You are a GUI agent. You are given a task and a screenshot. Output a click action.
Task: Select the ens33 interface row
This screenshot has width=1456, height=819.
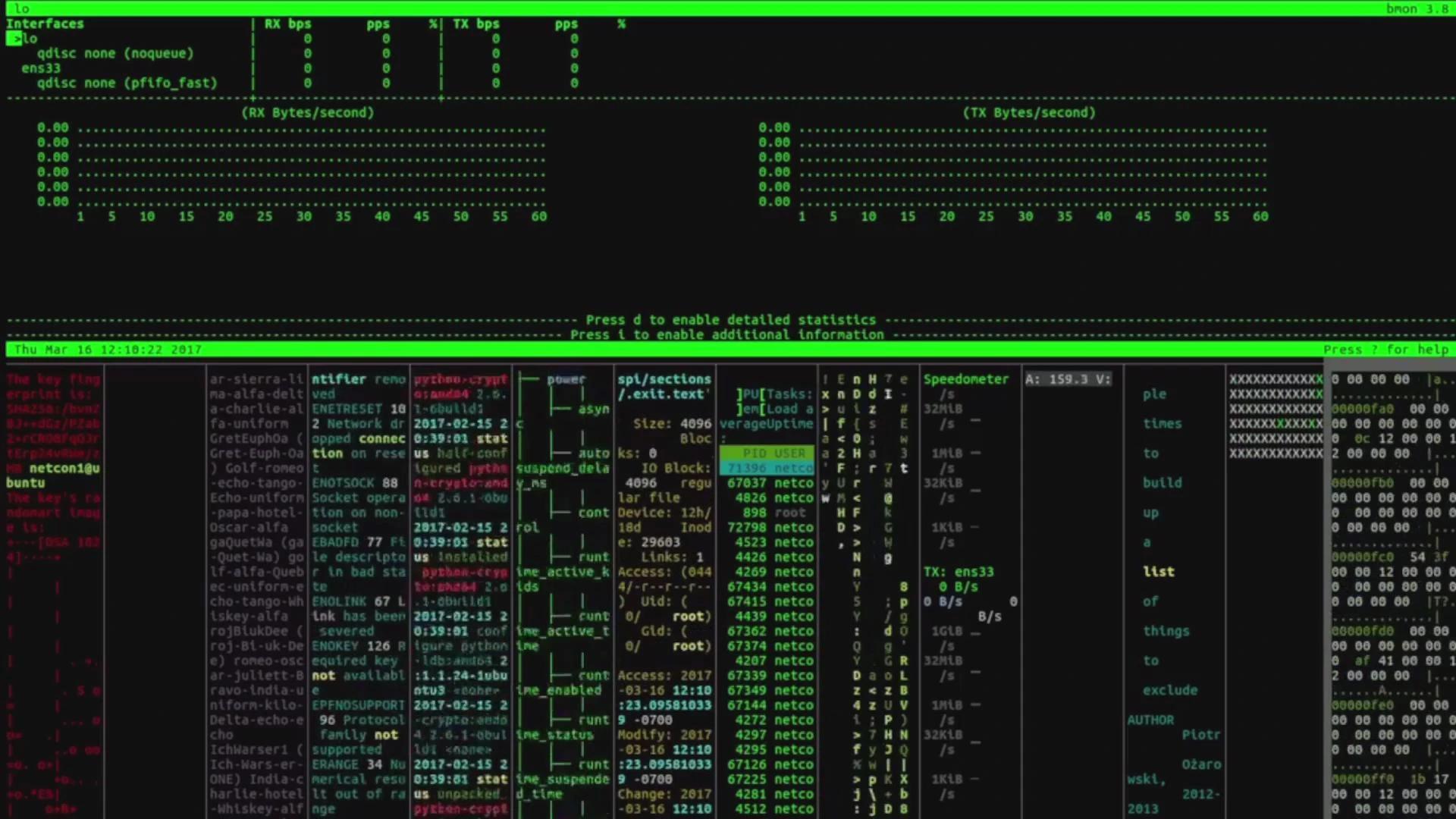pos(41,68)
